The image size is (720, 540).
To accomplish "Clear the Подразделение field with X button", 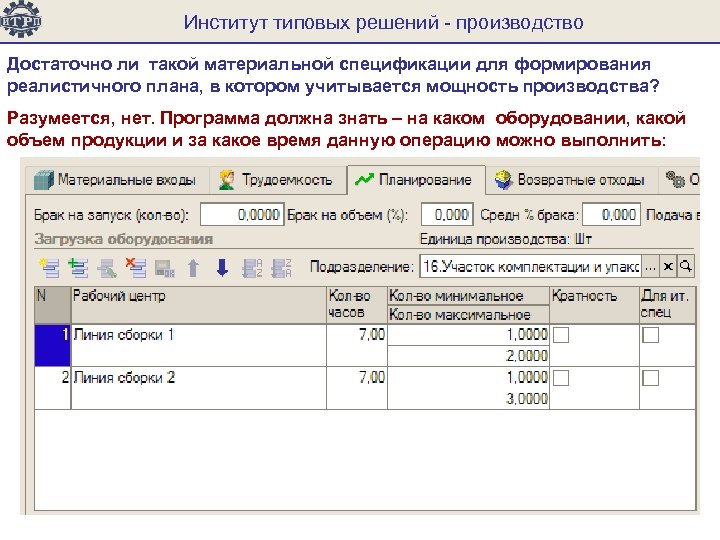I will pos(668,266).
